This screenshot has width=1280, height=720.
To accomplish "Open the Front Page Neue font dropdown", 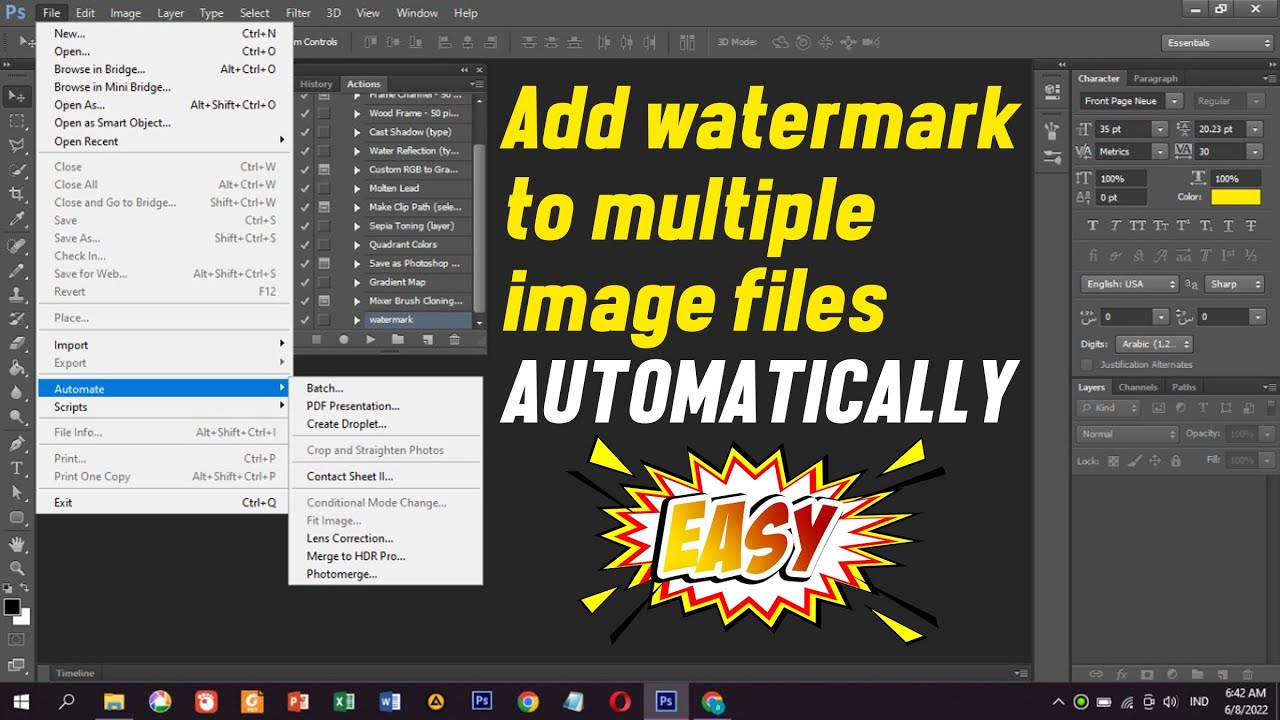I will [1174, 101].
